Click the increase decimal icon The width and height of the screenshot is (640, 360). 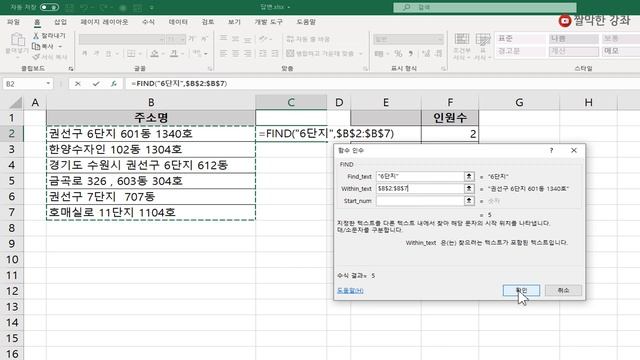(426, 53)
